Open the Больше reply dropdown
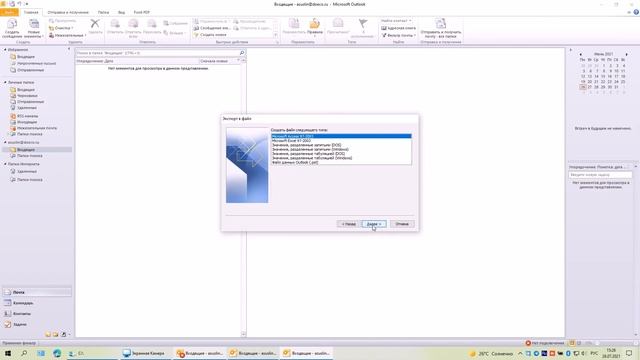This screenshot has width=640, height=360. pos(174,33)
